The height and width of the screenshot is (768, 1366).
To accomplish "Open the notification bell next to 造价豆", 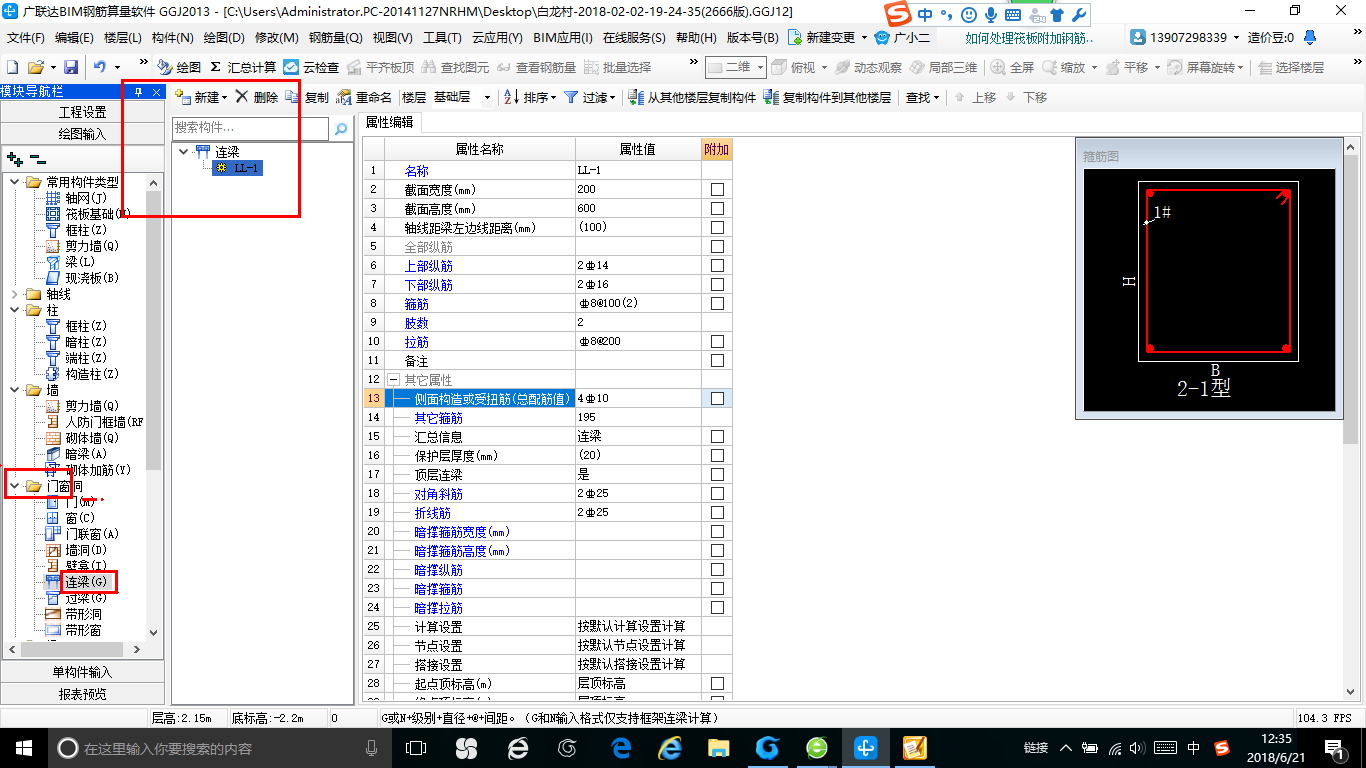I will tap(1311, 37).
